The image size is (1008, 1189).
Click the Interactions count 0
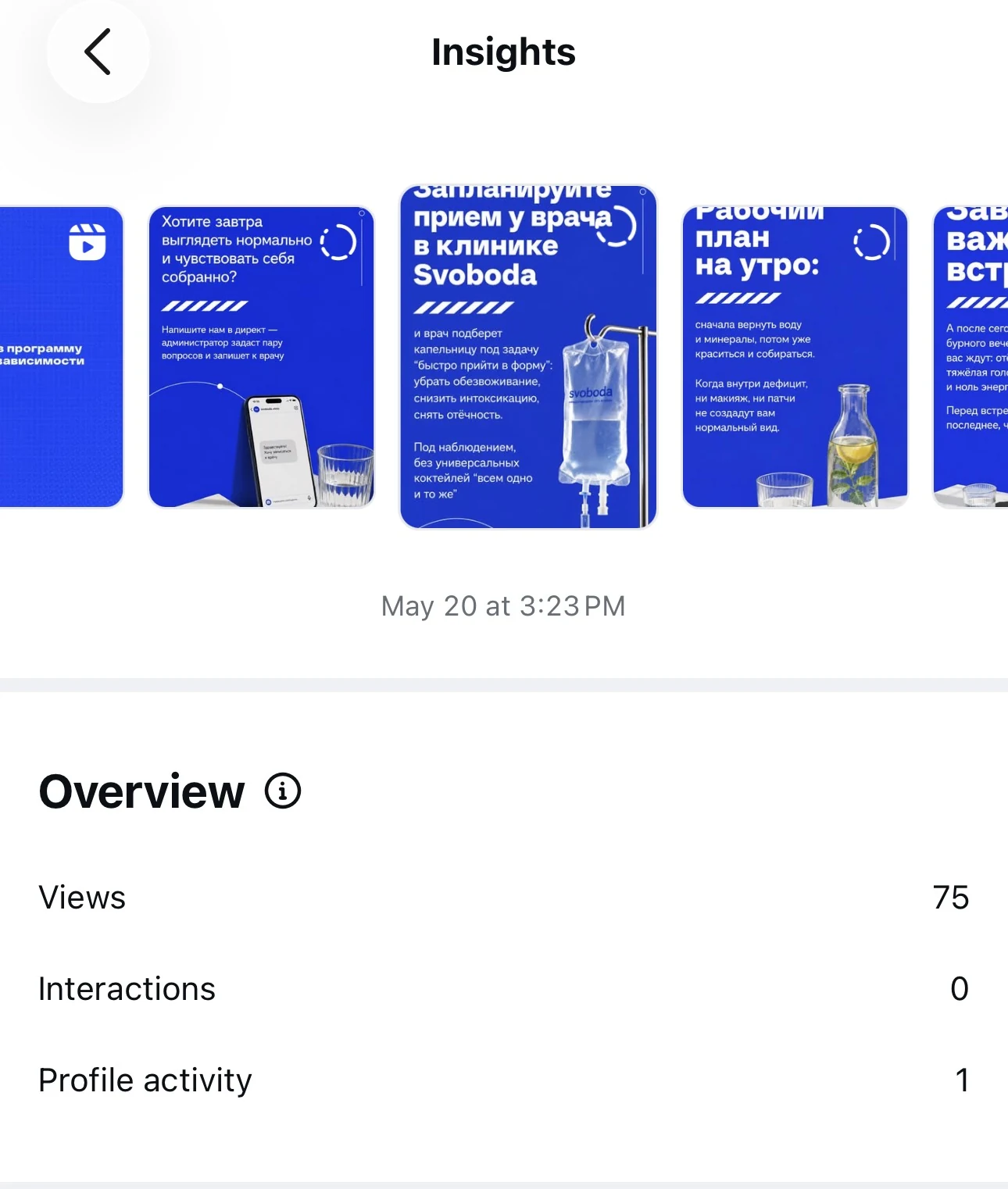(x=960, y=988)
